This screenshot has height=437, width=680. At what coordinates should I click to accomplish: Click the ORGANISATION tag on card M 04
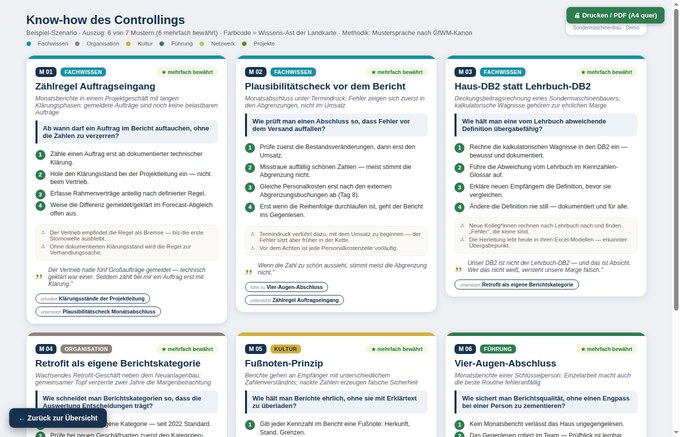coord(86,349)
